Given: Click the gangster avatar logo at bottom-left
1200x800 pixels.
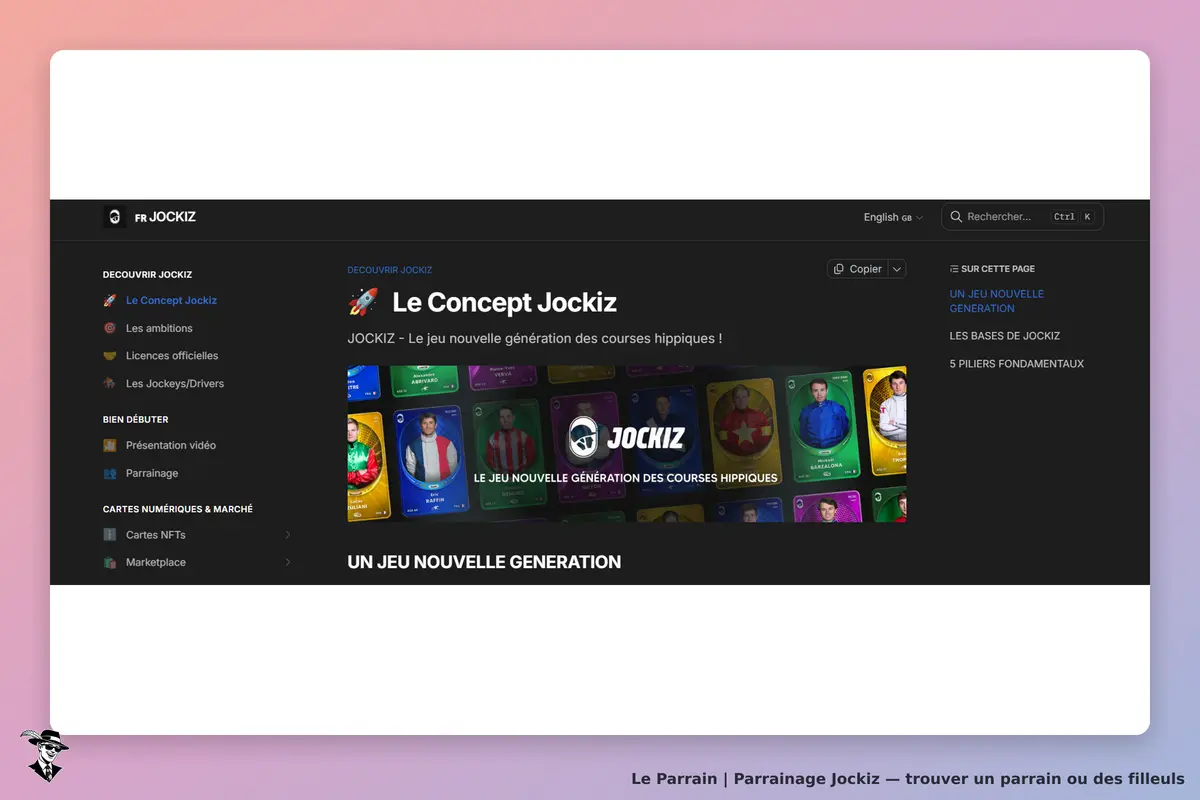Looking at the screenshot, I should tap(44, 755).
